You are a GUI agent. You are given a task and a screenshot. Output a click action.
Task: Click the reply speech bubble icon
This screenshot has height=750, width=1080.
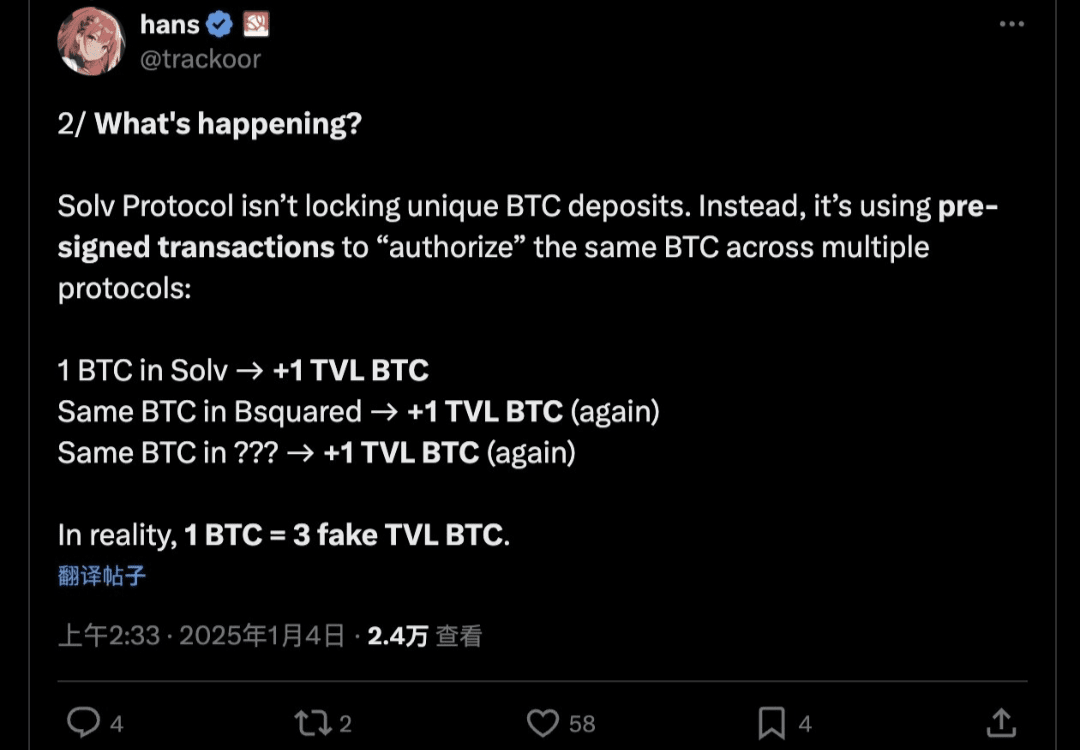coord(83,722)
